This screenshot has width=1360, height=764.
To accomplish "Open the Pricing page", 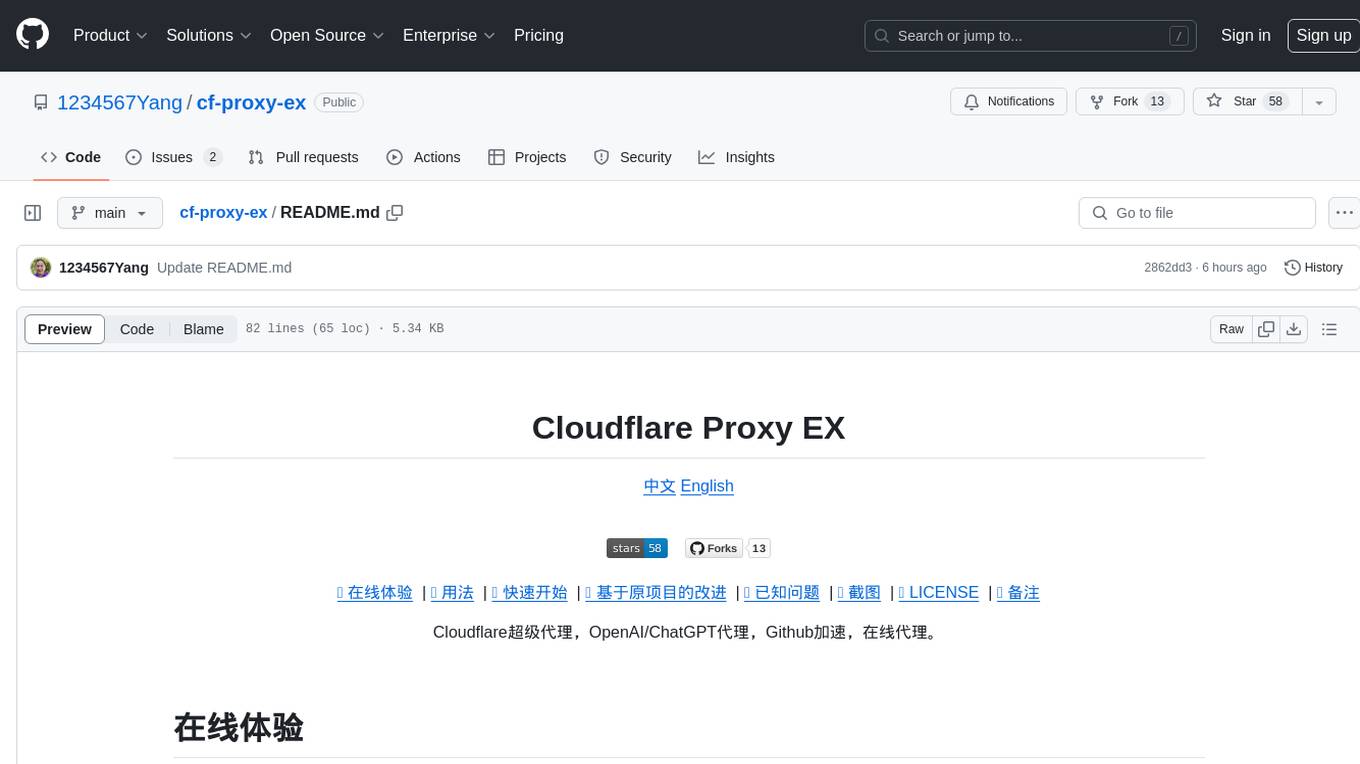I will pos(539,35).
